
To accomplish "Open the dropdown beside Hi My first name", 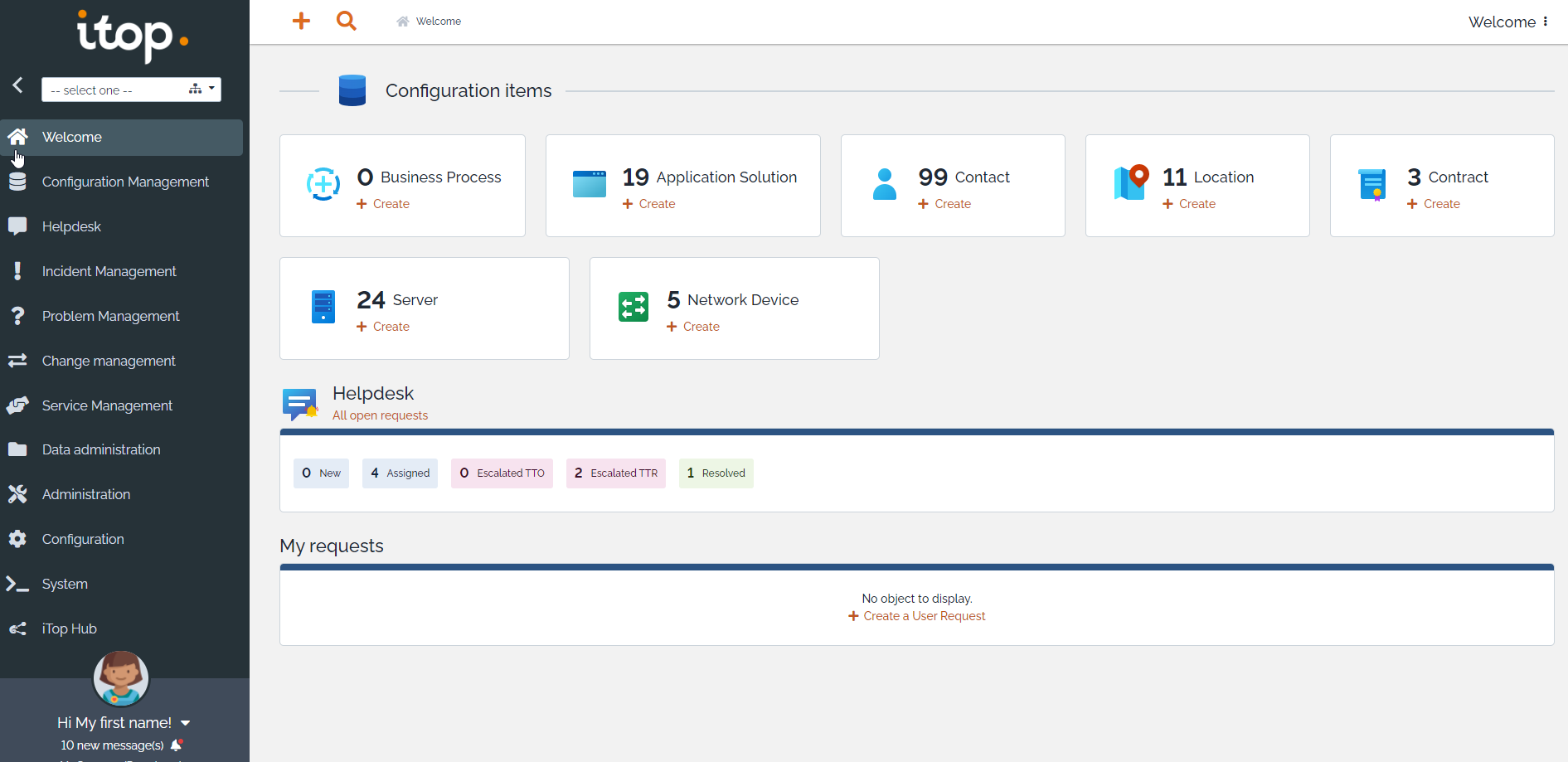I will (x=184, y=722).
